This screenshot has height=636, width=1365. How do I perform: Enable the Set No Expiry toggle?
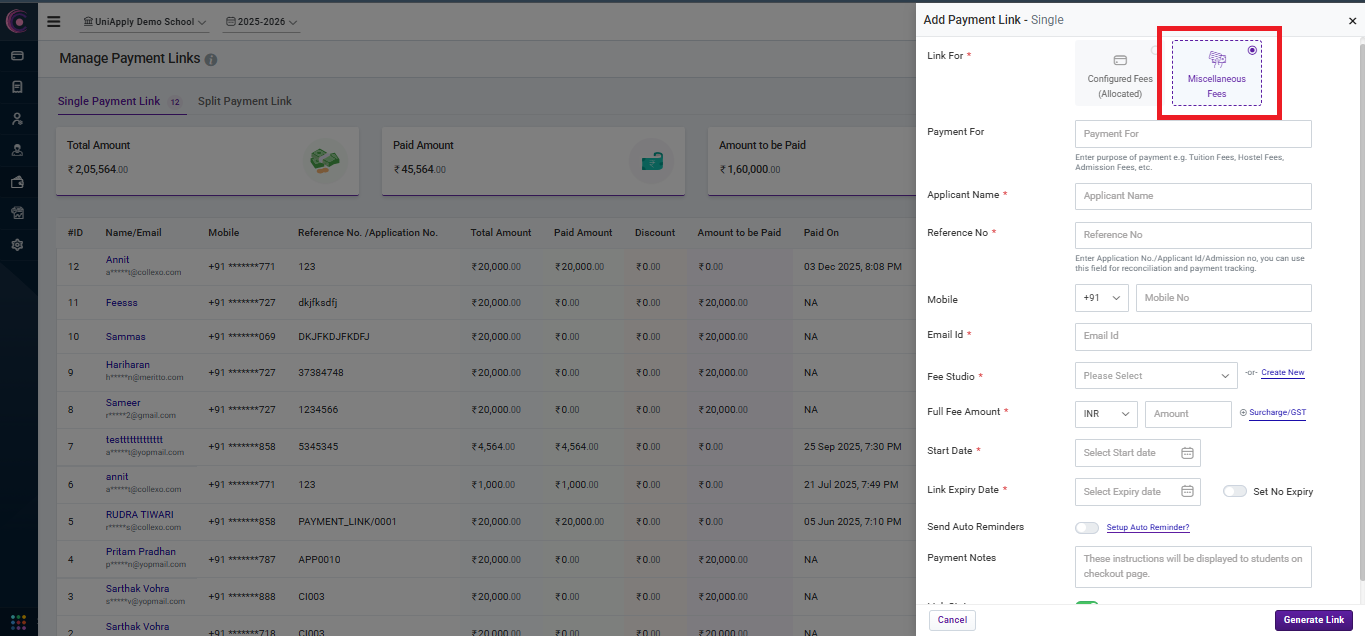[1235, 491]
